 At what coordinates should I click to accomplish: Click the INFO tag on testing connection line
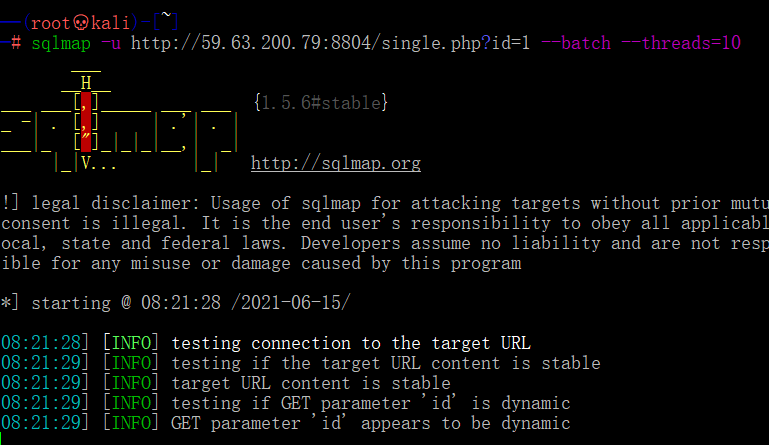click(x=136, y=343)
